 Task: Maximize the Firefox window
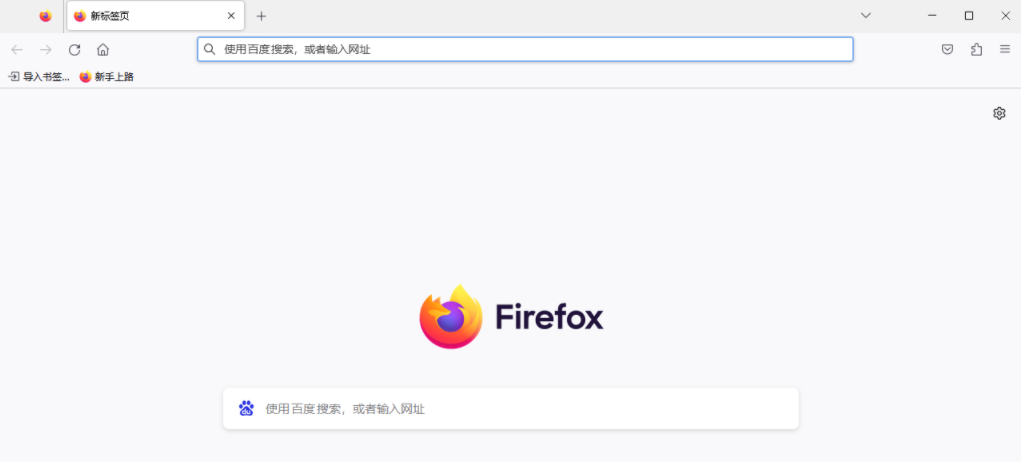click(969, 16)
